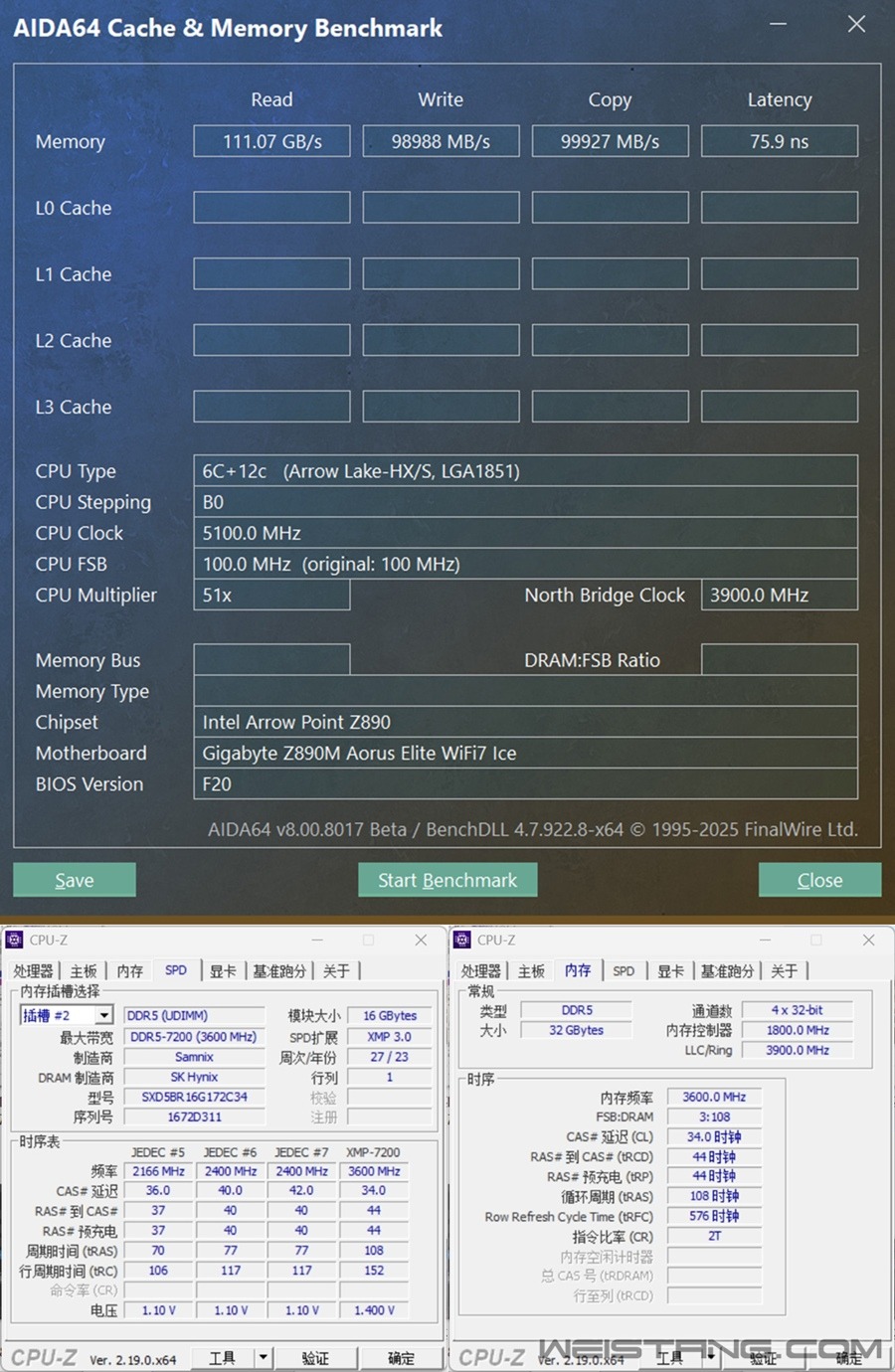The height and width of the screenshot is (1372, 895).
Task: Minimize the AIDA64 benchmark window
Action: point(778,24)
